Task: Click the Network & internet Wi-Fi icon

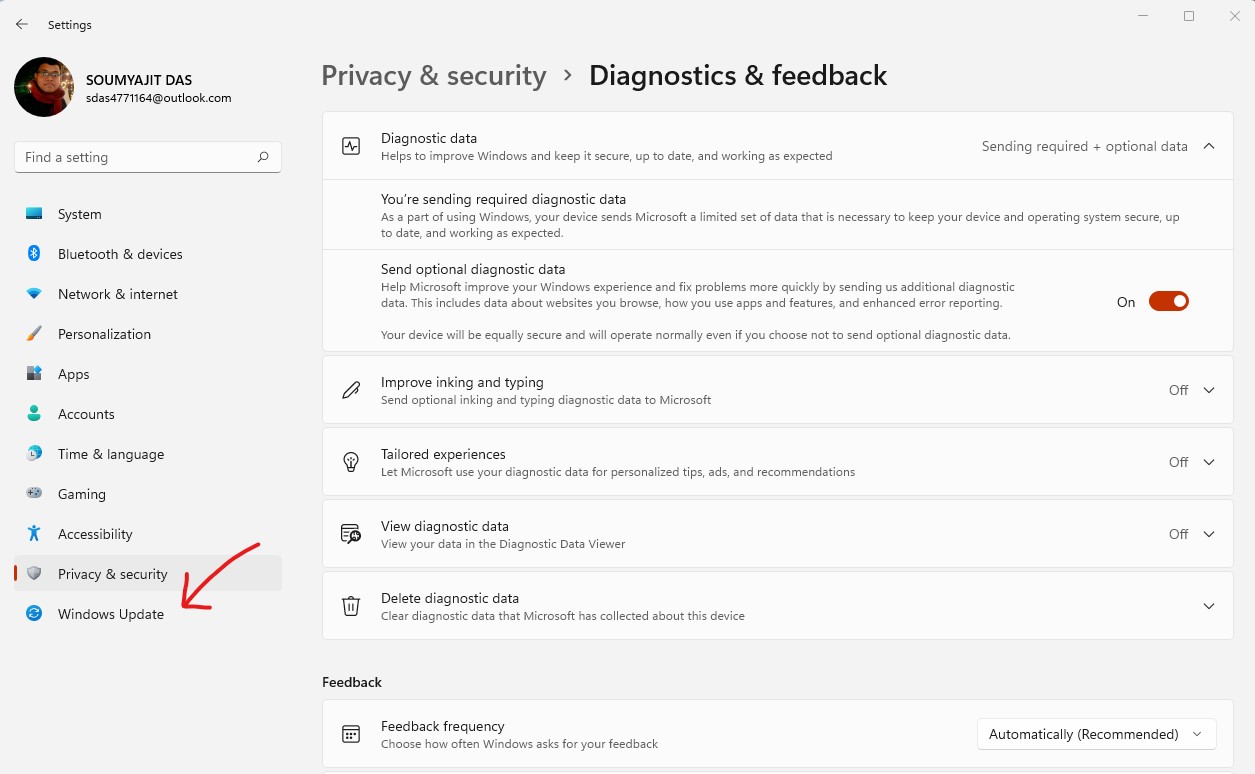Action: [x=34, y=294]
